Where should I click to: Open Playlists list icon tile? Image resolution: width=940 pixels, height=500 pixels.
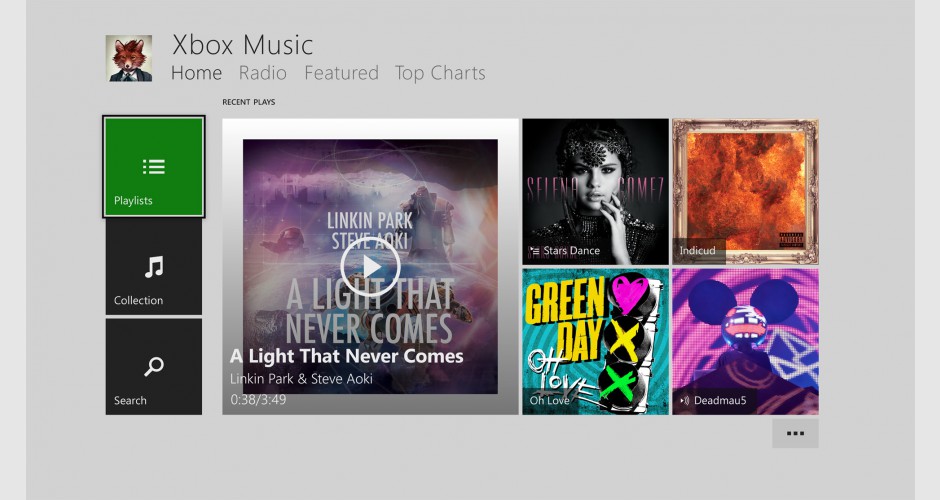tap(153, 166)
